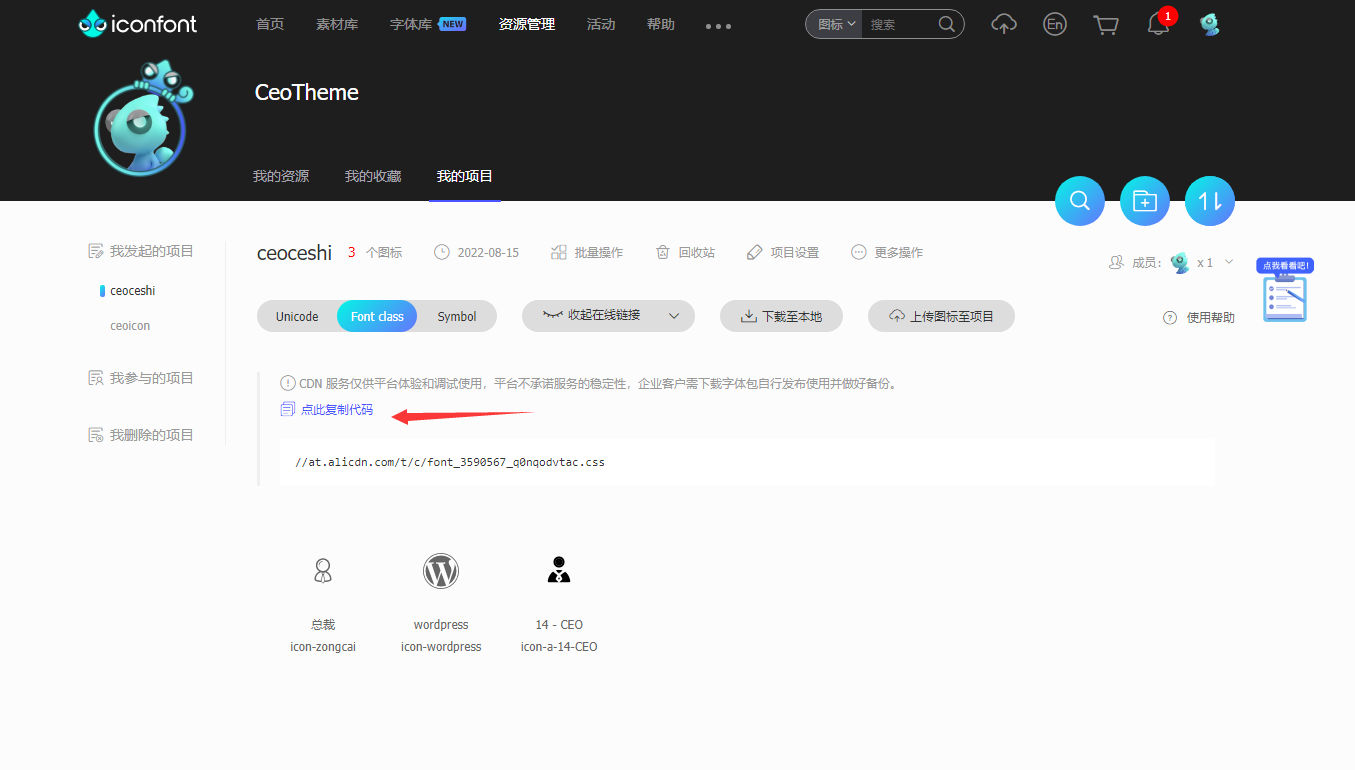The height and width of the screenshot is (770, 1355).
Task: Open the 活动 menu
Action: [601, 24]
